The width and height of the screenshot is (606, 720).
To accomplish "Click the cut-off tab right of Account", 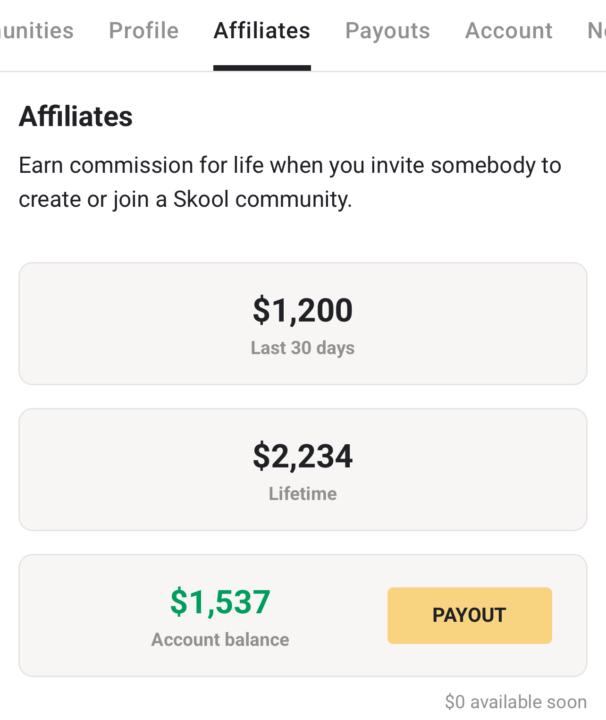I will pyautogui.click(x=595, y=31).
